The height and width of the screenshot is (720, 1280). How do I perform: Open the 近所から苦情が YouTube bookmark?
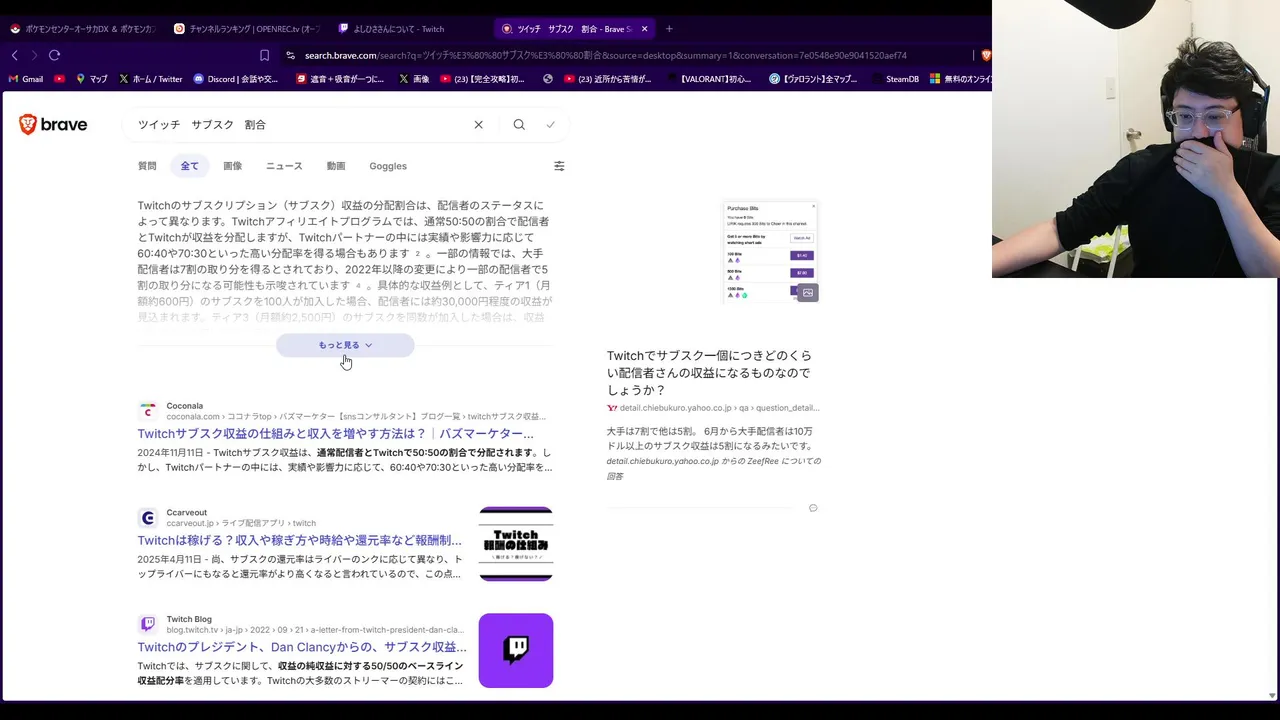608,79
